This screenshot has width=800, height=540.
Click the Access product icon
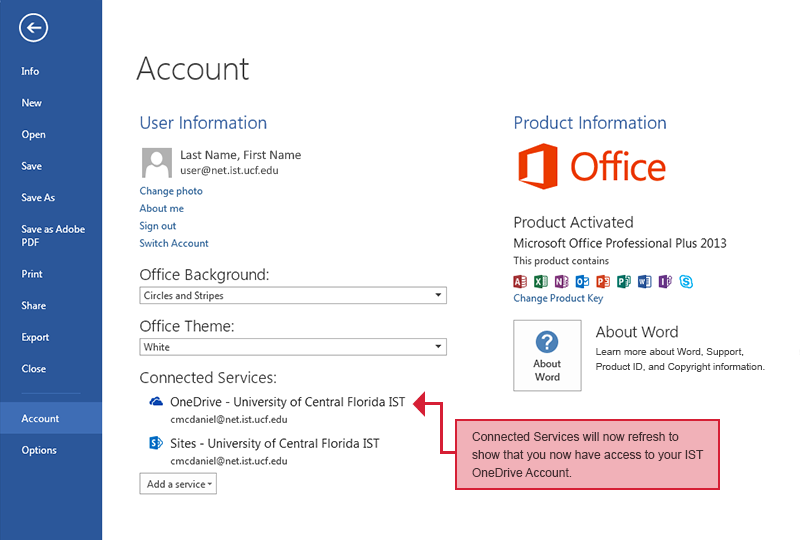click(520, 281)
